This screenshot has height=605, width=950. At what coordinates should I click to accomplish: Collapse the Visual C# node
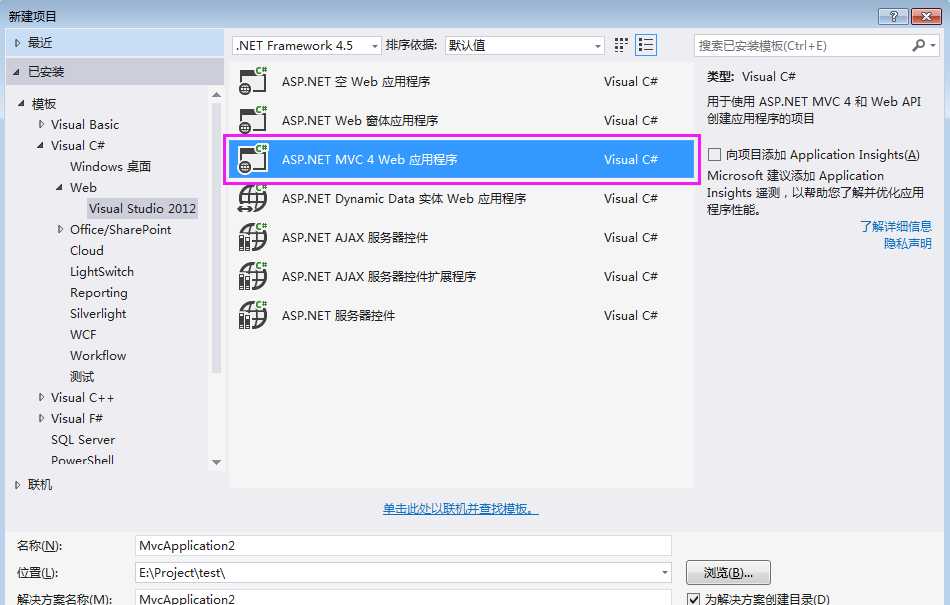[x=41, y=145]
